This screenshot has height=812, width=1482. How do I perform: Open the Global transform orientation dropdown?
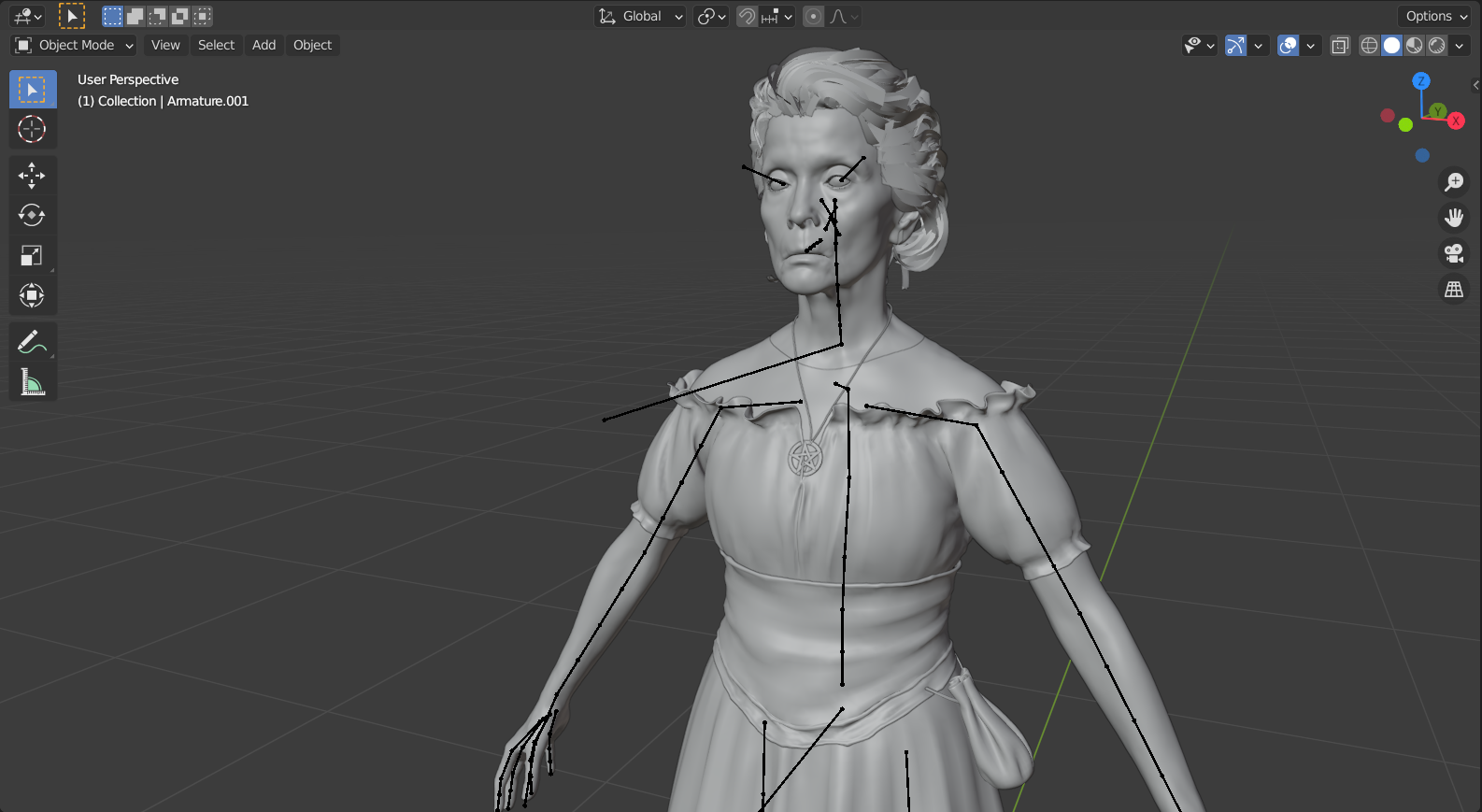(640, 16)
